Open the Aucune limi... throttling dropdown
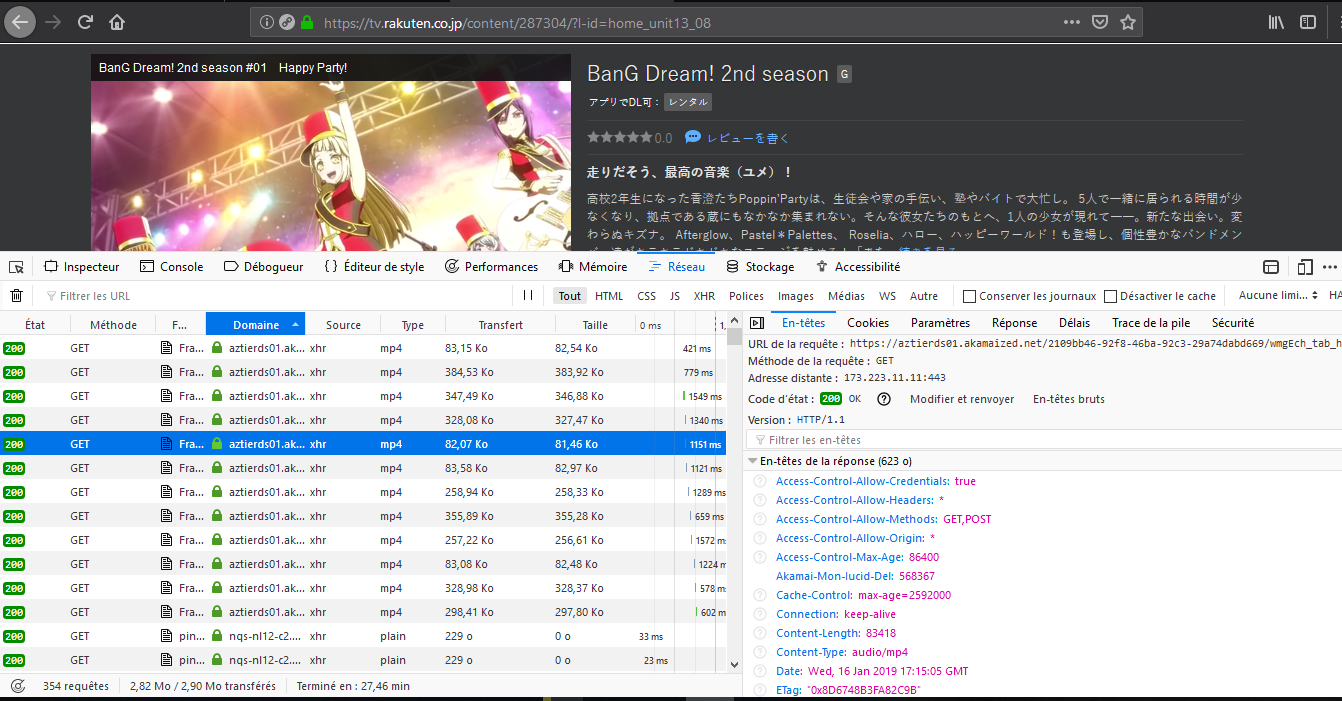This screenshot has width=1342, height=701. (x=1279, y=296)
